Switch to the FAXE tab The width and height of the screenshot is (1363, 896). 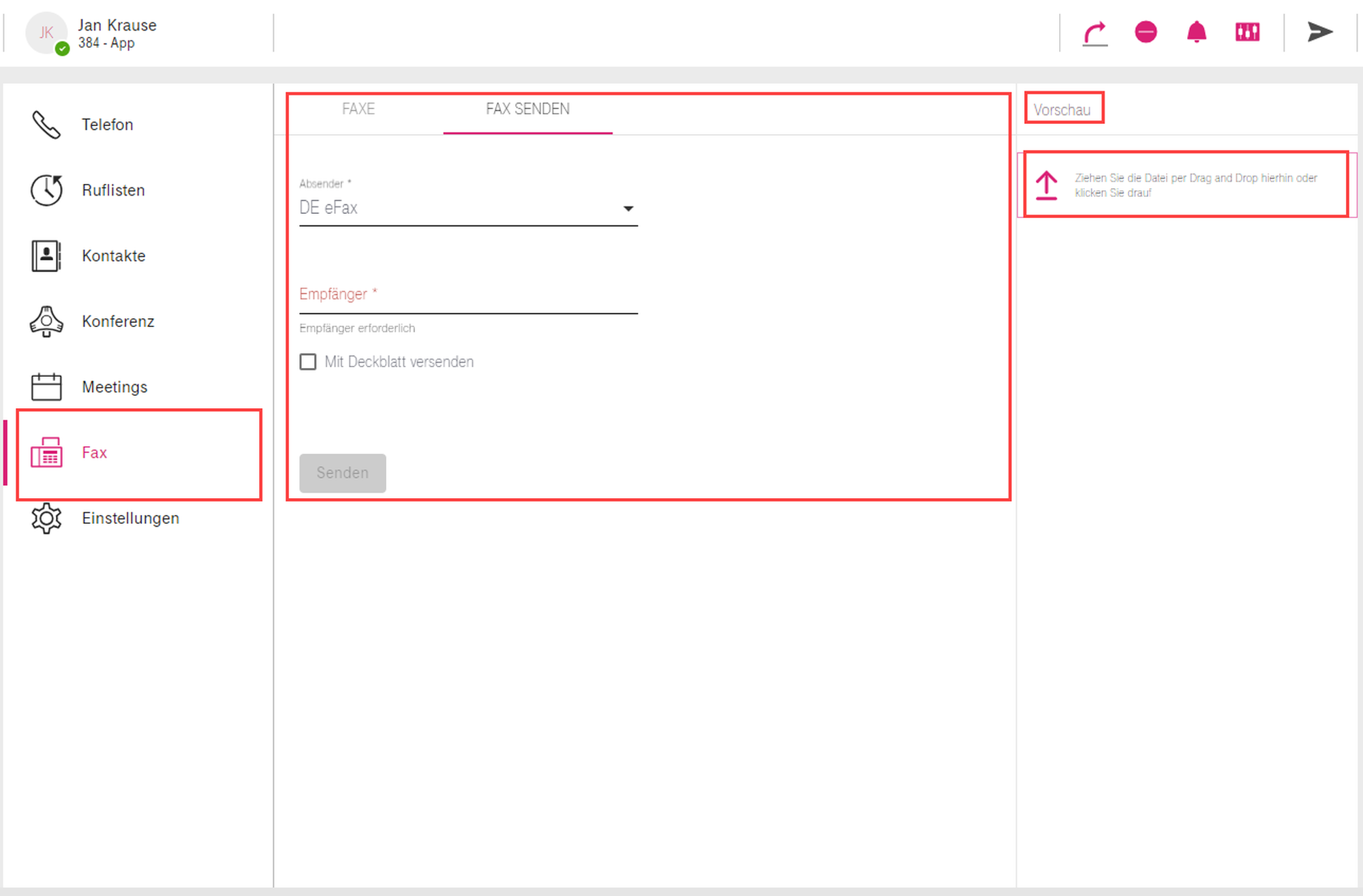(358, 109)
